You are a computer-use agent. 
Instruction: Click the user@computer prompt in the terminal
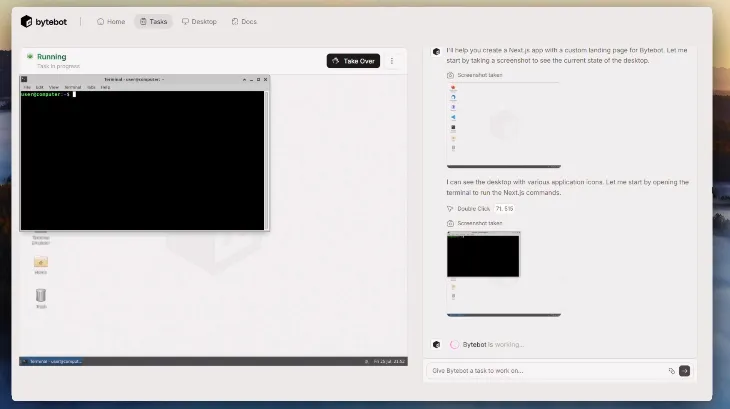[45, 94]
